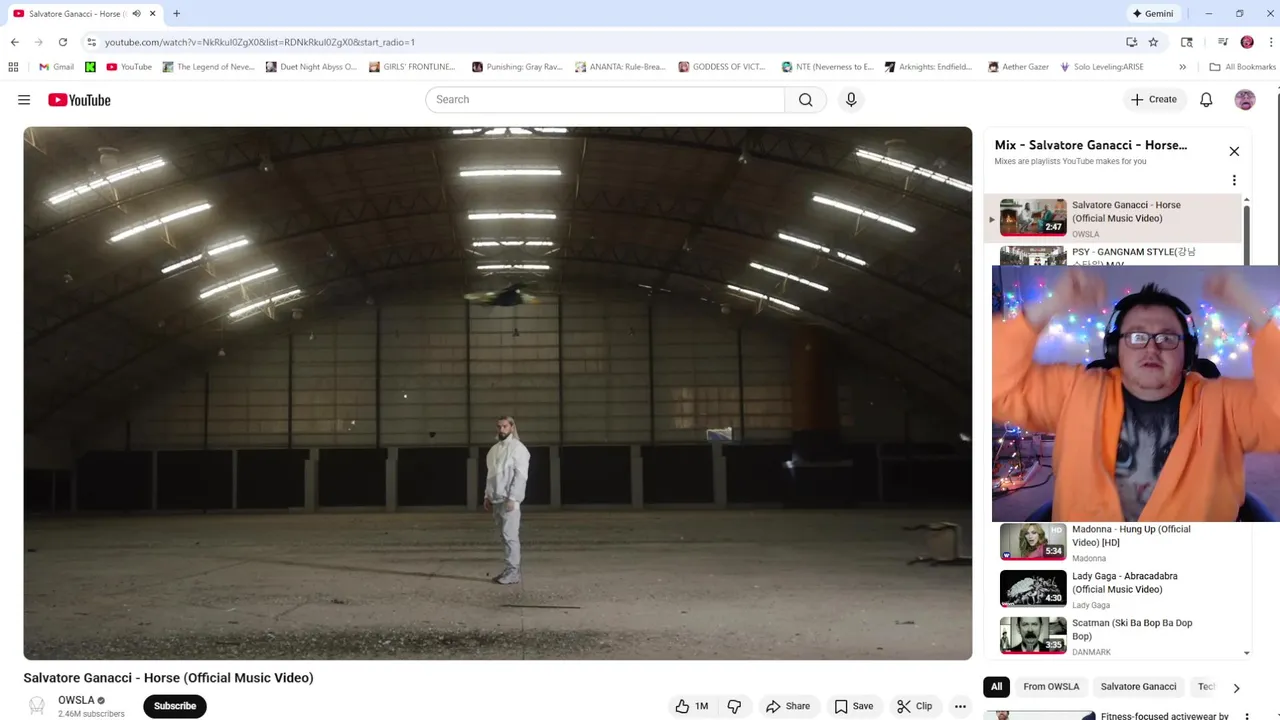1280x720 pixels.
Task: Show more bookmarks with double chevron
Action: [x=1182, y=67]
